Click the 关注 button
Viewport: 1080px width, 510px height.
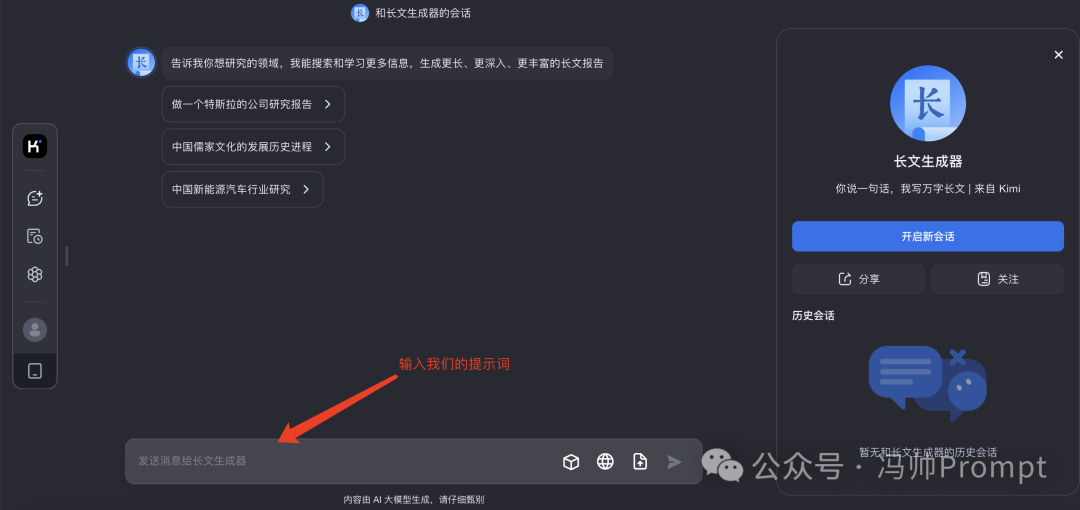pos(997,279)
